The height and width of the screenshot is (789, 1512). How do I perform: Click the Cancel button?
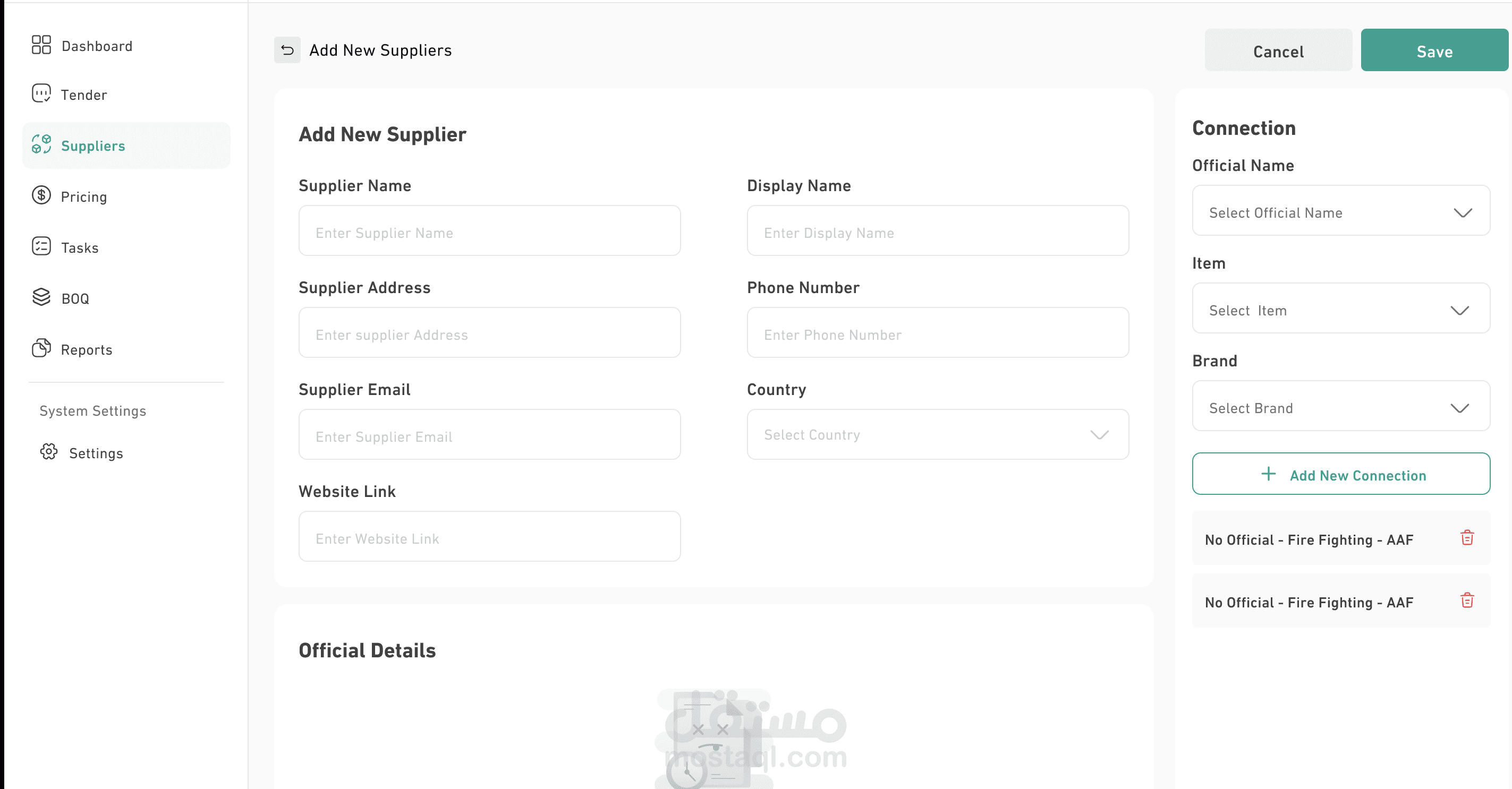pyautogui.click(x=1278, y=52)
